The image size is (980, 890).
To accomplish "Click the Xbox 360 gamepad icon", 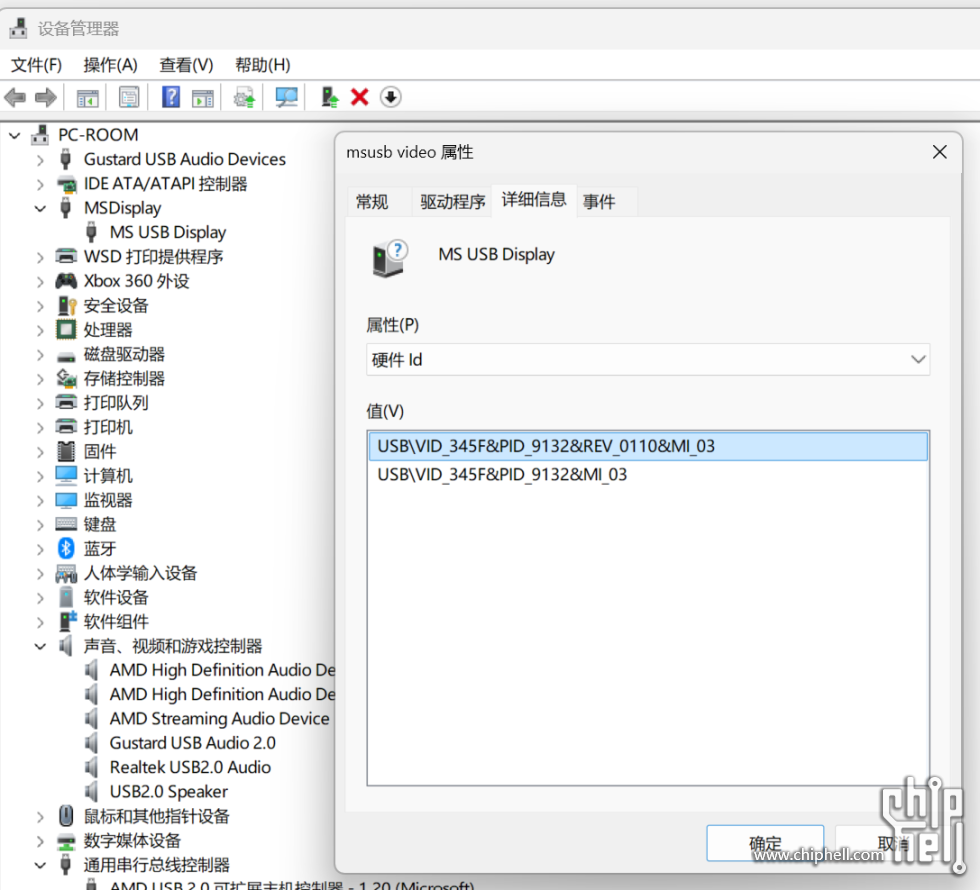I will click(x=66, y=281).
